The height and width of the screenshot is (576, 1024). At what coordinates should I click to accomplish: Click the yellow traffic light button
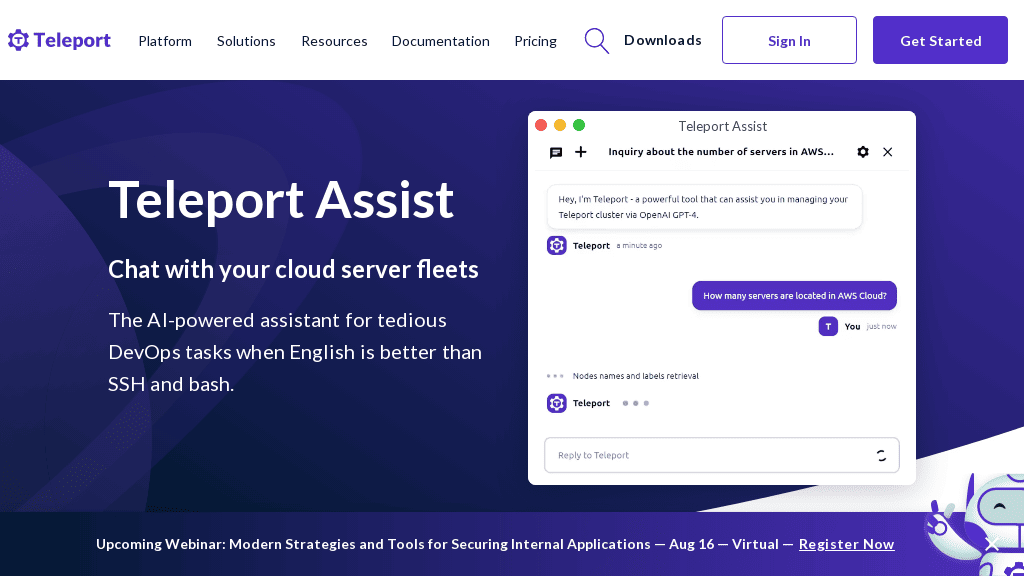point(560,125)
